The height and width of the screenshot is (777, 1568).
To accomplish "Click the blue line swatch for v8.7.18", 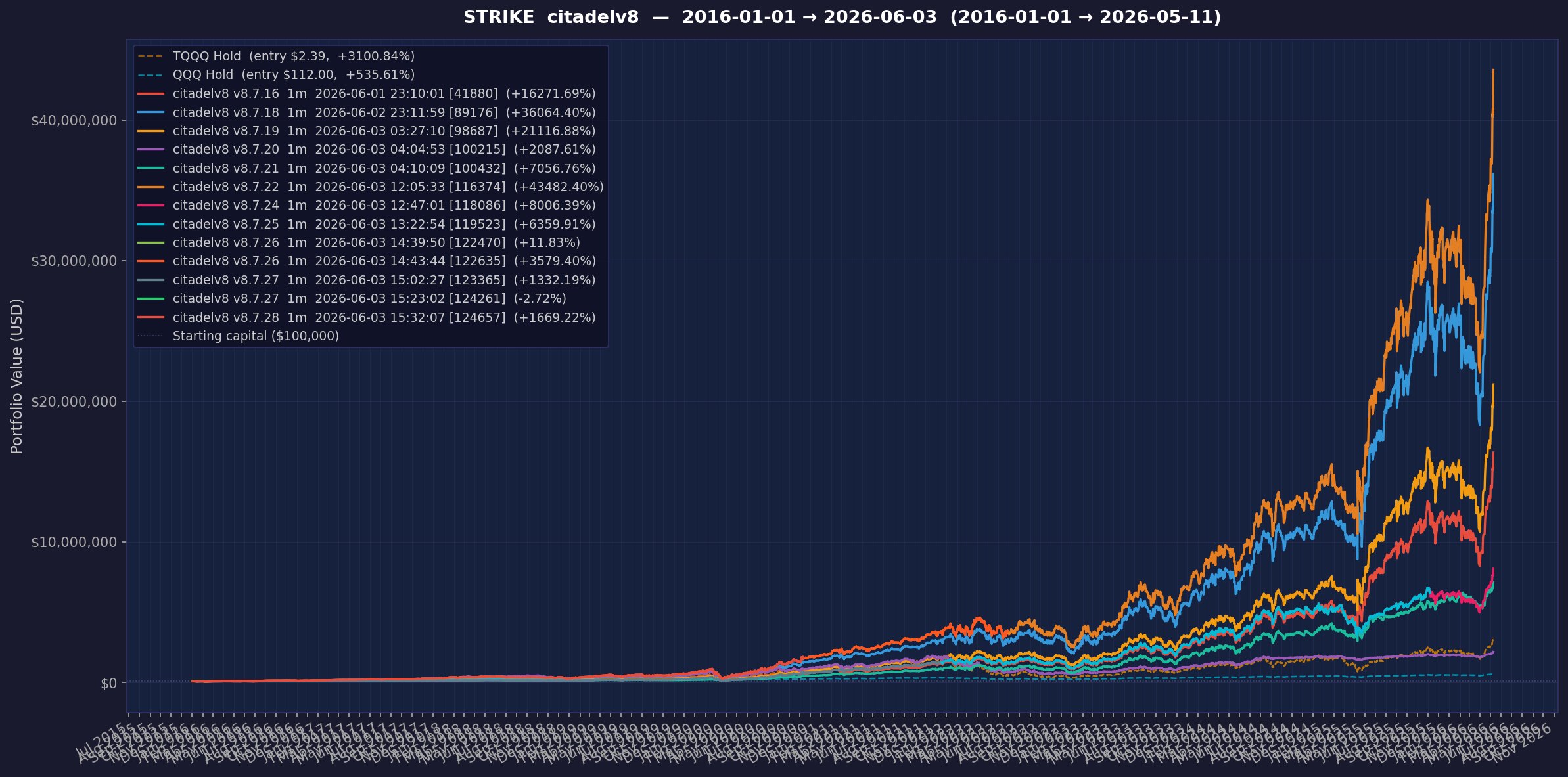I will click(x=150, y=112).
